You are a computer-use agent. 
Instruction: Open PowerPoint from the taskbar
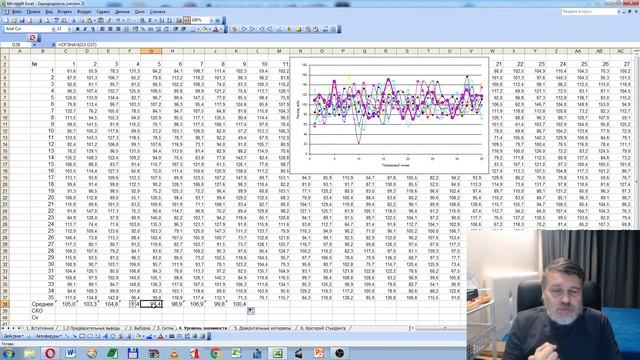[319, 353]
